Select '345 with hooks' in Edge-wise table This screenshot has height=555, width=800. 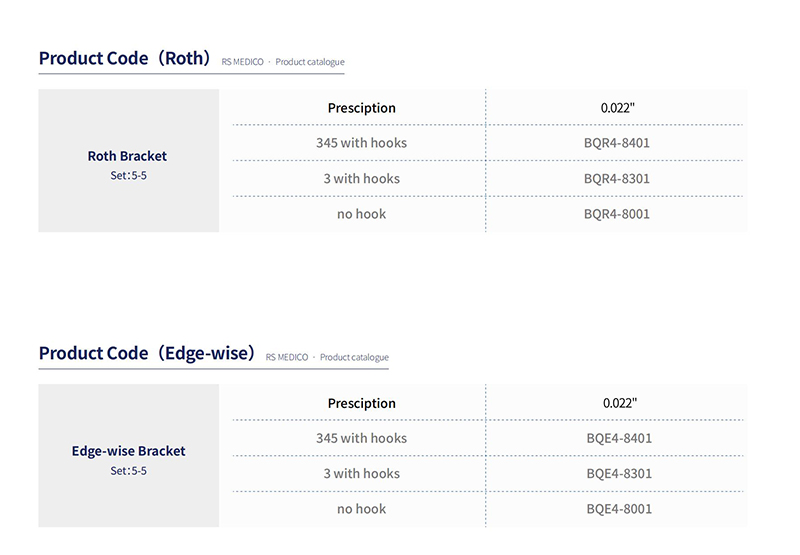click(x=361, y=438)
